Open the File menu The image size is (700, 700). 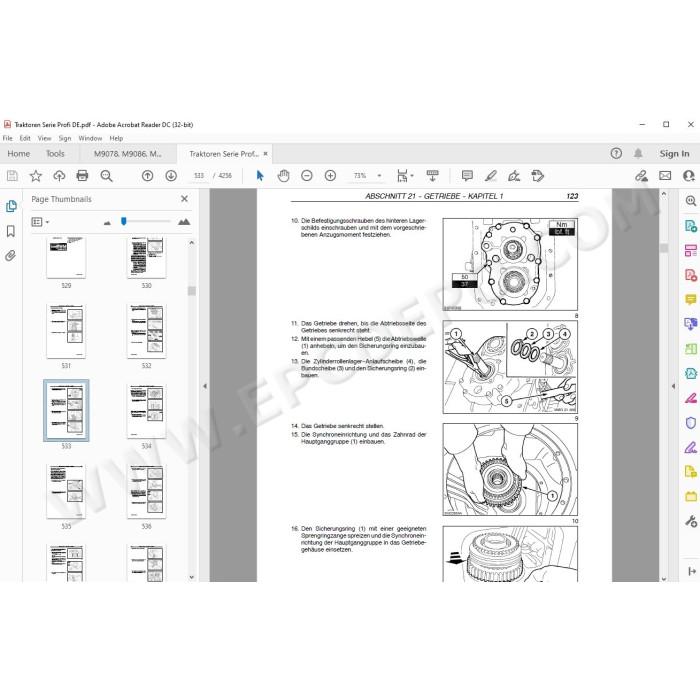(x=8, y=138)
